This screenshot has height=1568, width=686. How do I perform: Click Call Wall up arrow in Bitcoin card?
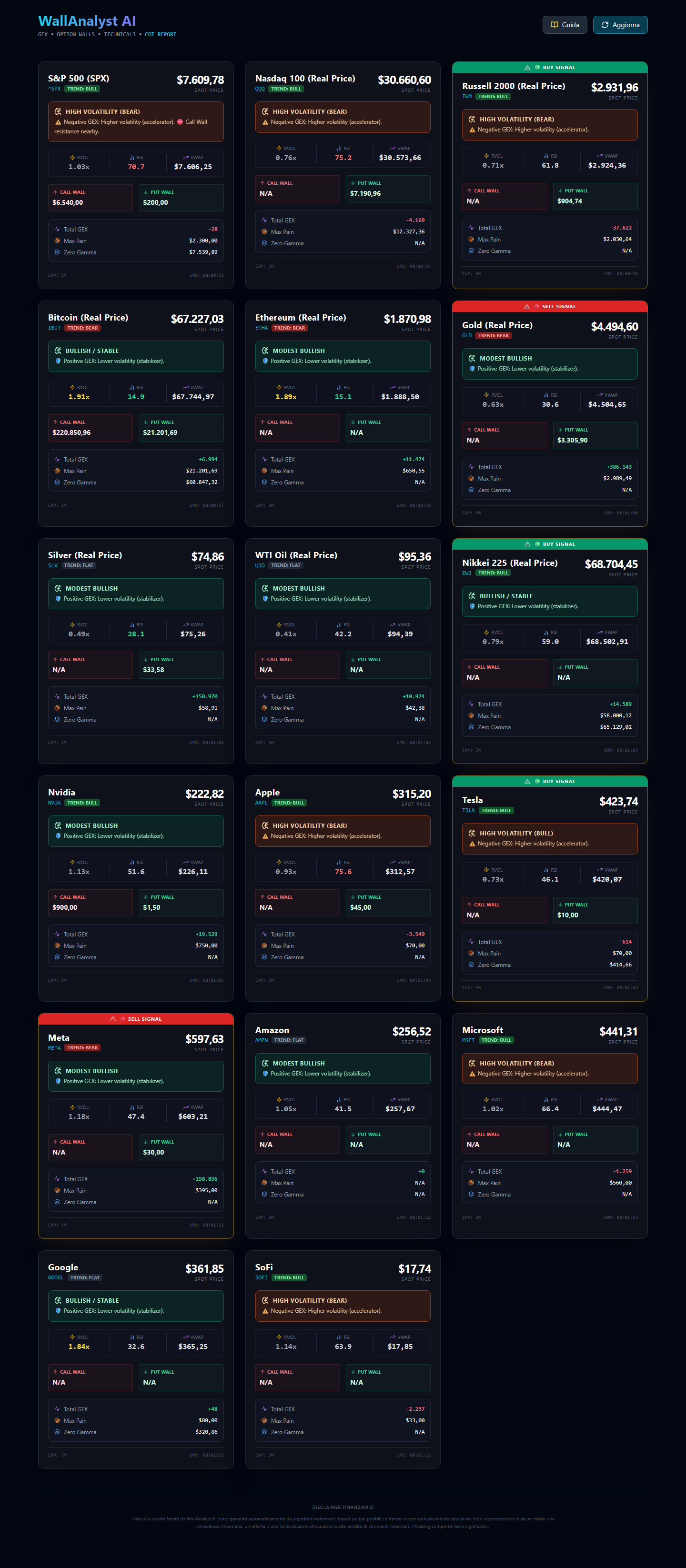tap(55, 422)
